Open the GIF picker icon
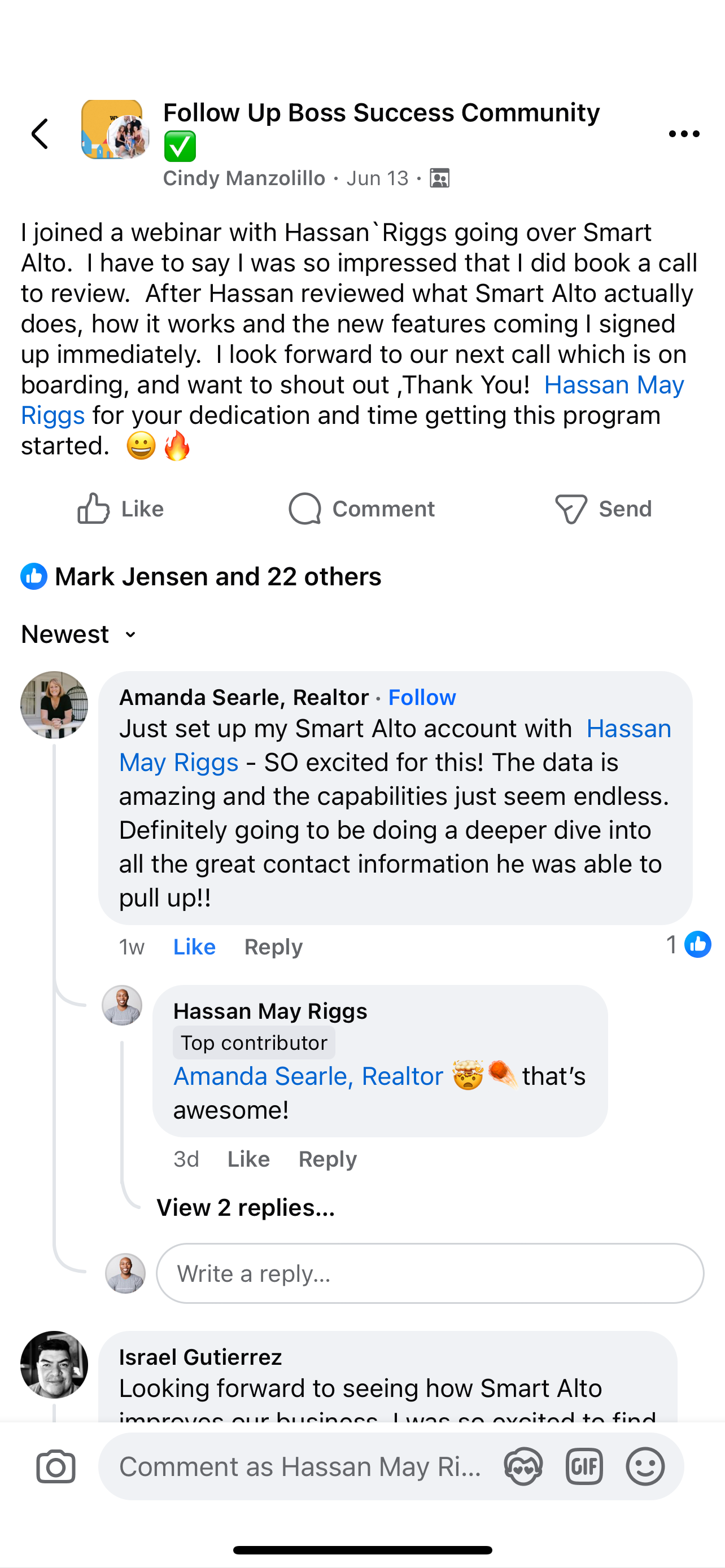This screenshot has height=1568, width=725. pyautogui.click(x=584, y=1466)
